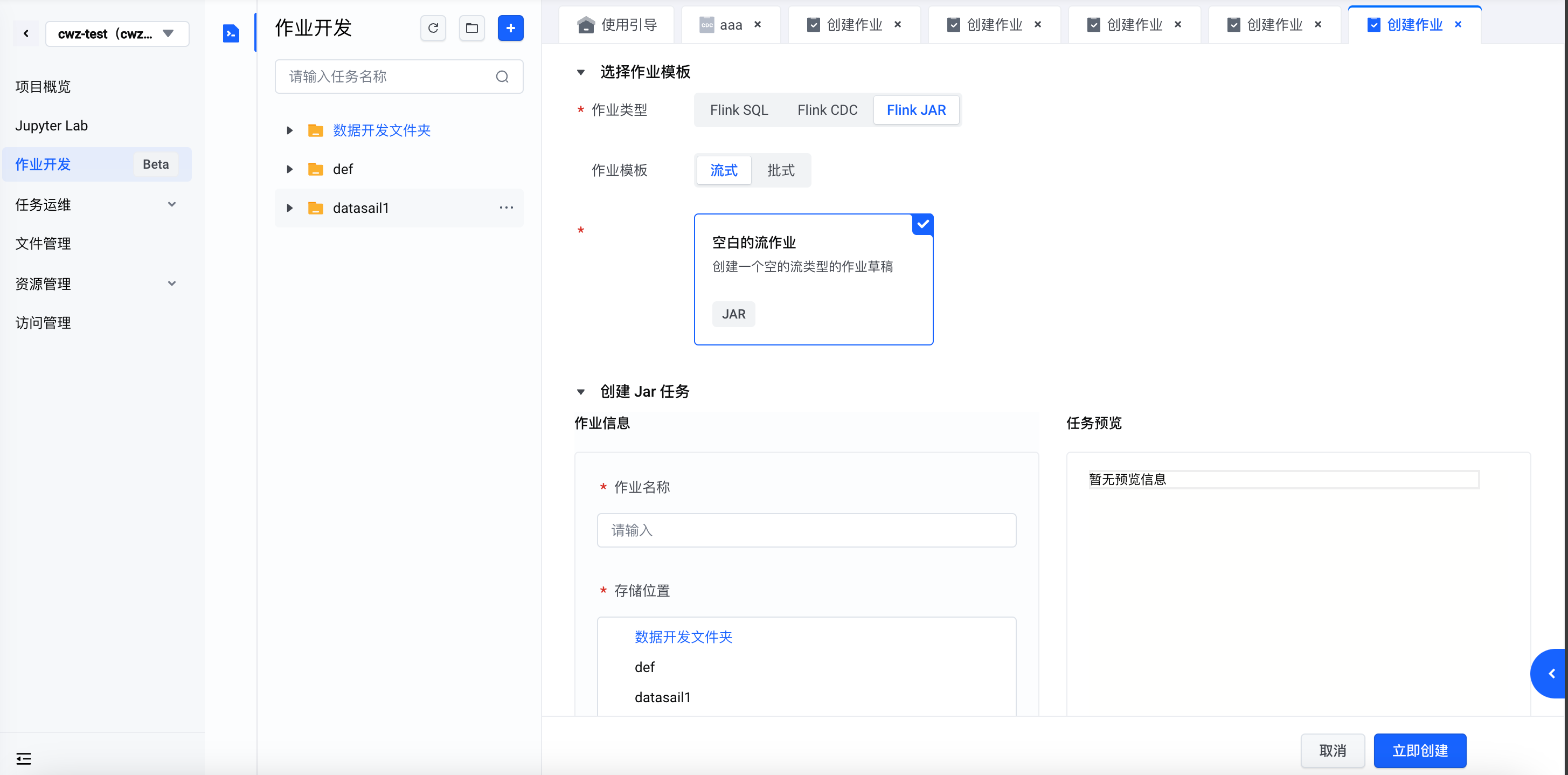Choose def as storage location

(x=644, y=667)
